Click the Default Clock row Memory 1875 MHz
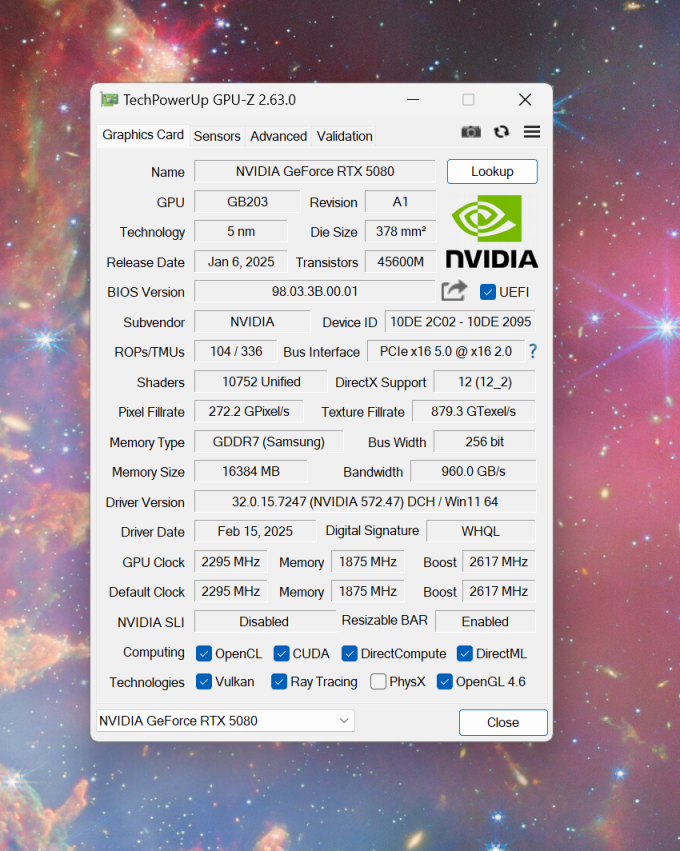Screen dimensions: 680x851 (368, 592)
